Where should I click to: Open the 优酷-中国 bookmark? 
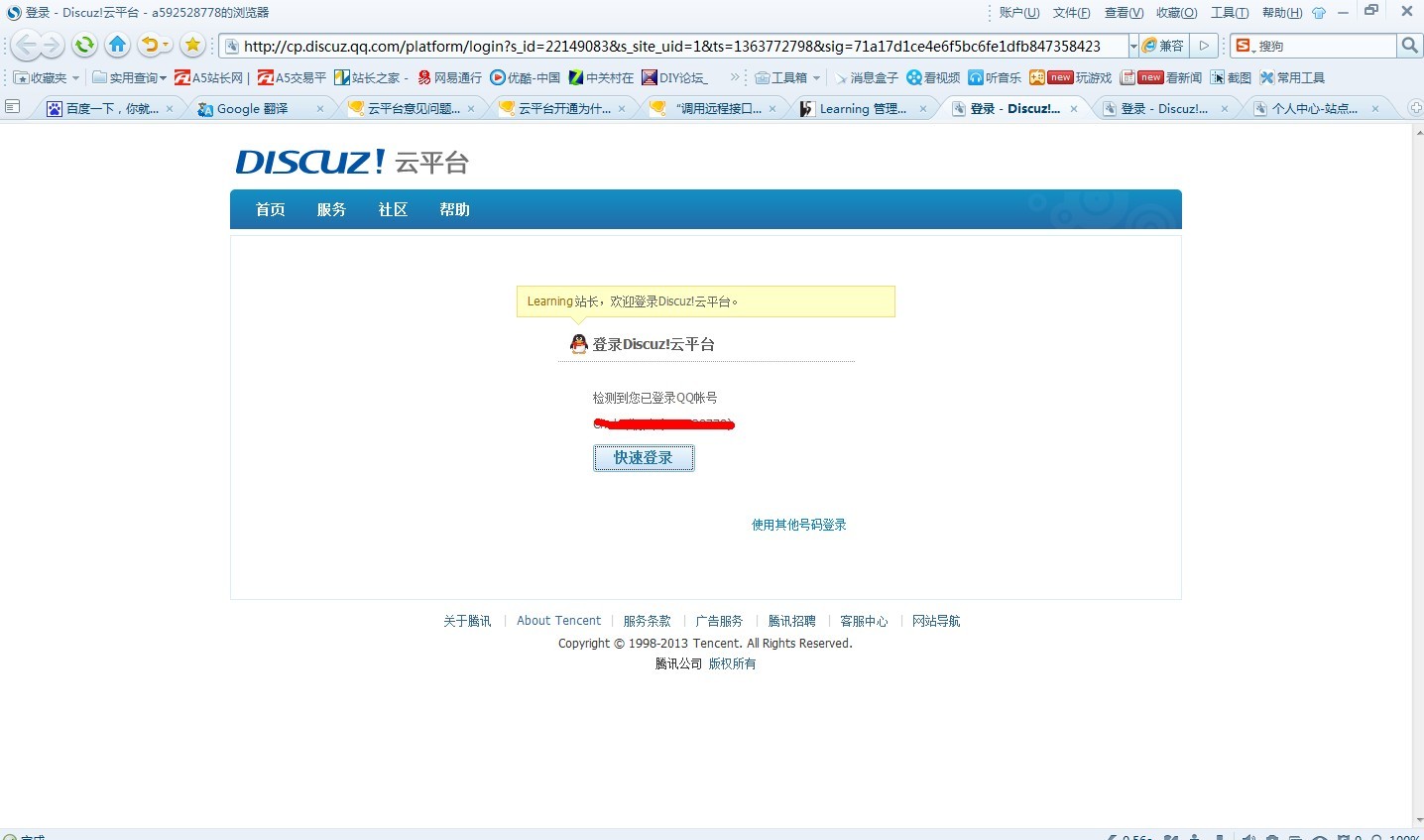click(525, 77)
